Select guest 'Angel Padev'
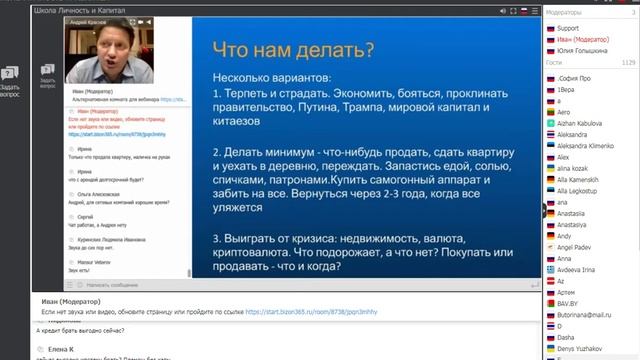This screenshot has width=640, height=360. coord(574,247)
